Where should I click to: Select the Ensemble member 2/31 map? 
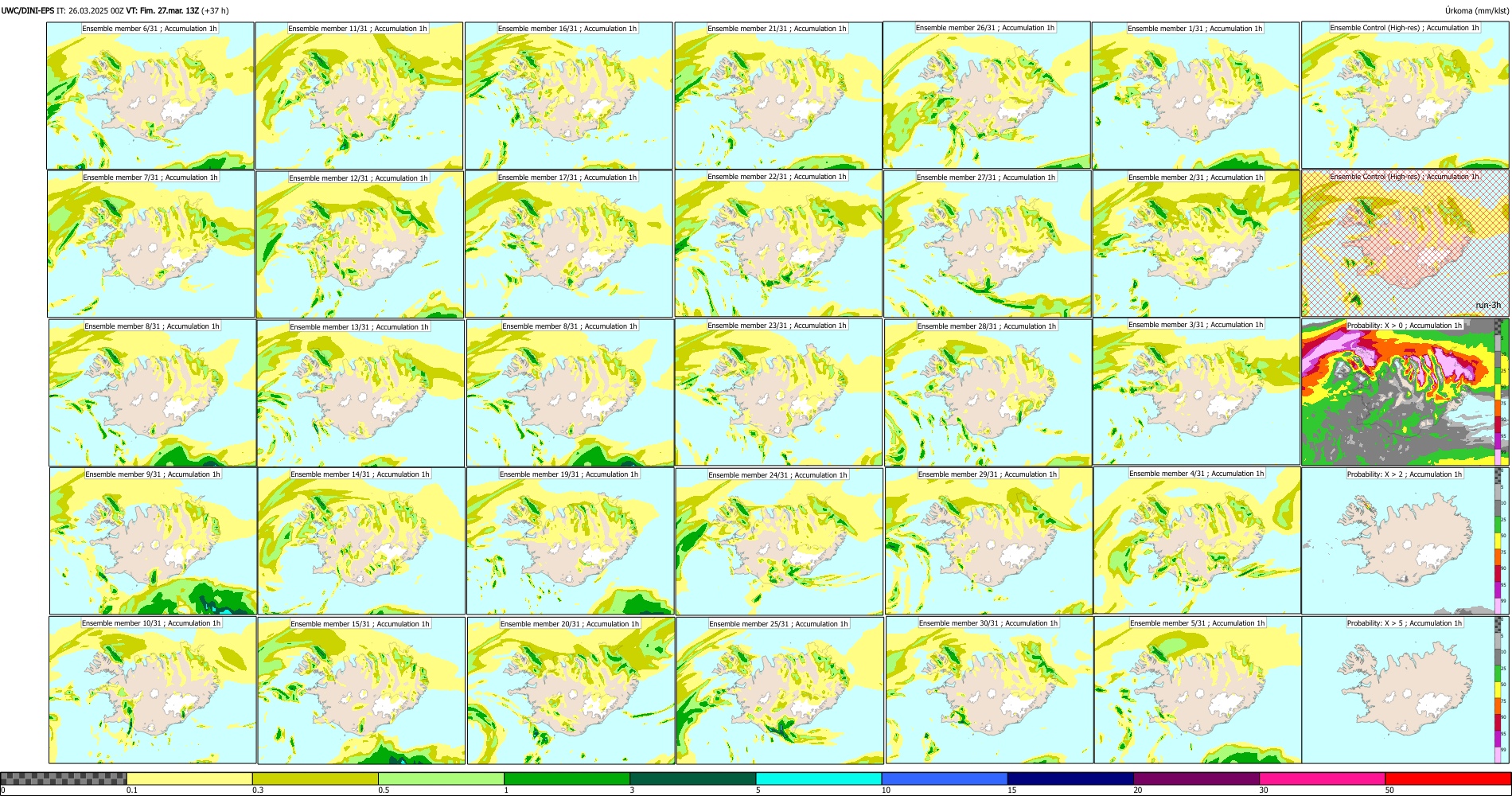coord(1197,244)
